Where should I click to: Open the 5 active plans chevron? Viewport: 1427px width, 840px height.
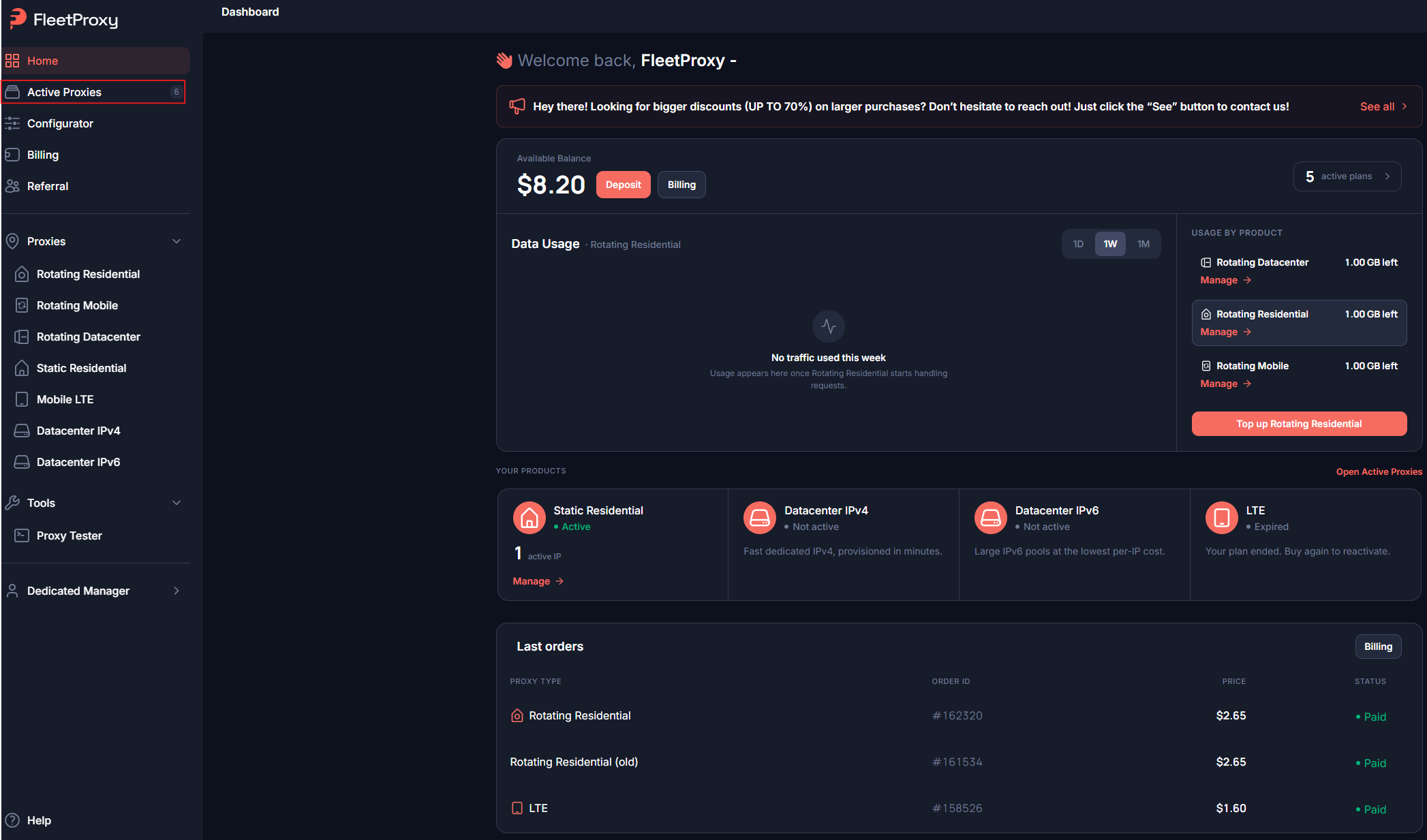pos(1387,176)
